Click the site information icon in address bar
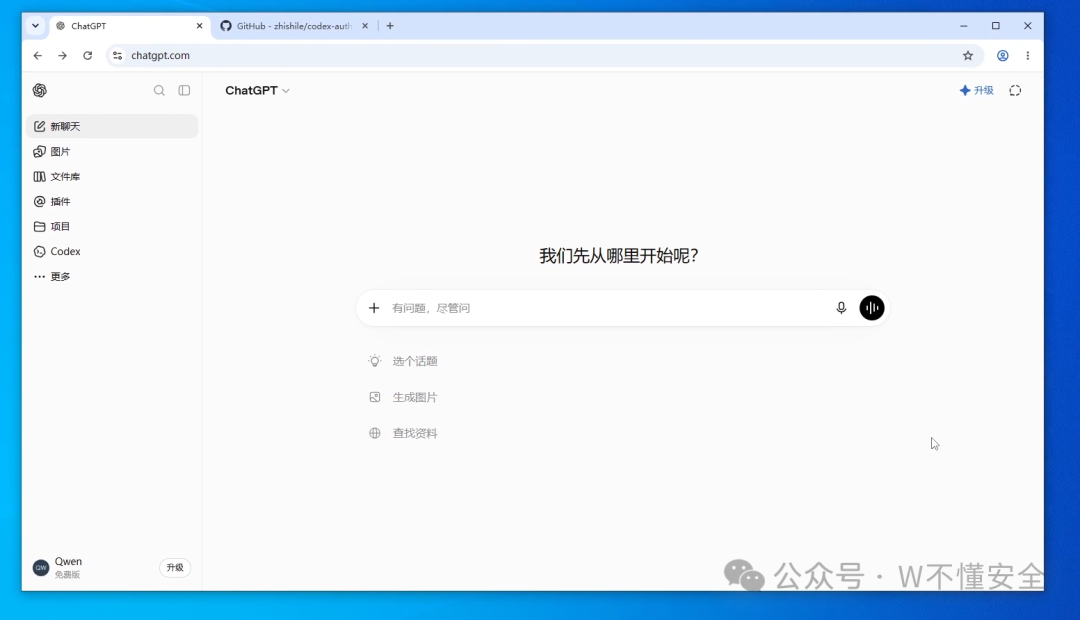Image resolution: width=1080 pixels, height=620 pixels. pyautogui.click(x=118, y=56)
